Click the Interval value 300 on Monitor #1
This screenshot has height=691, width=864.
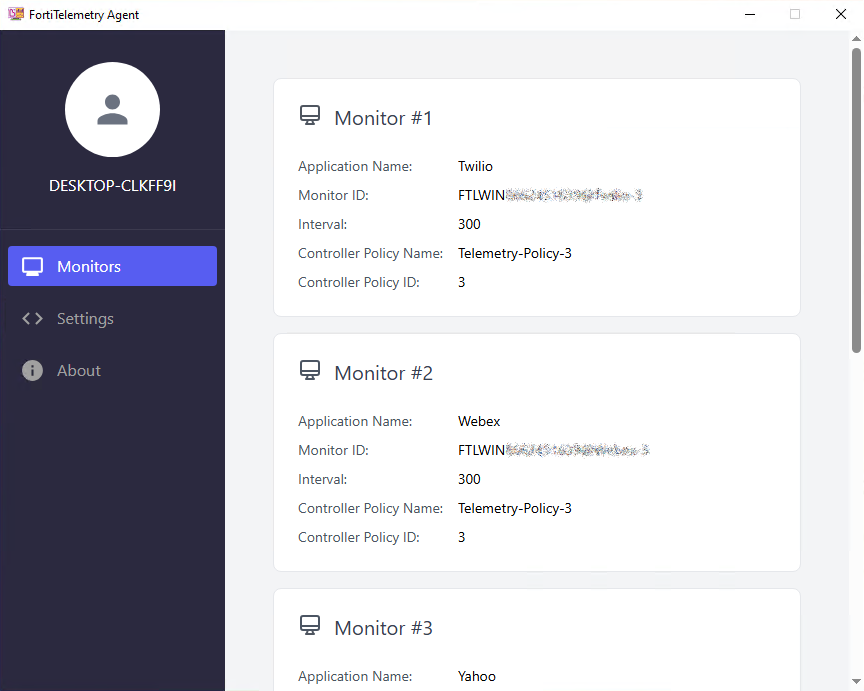click(469, 224)
